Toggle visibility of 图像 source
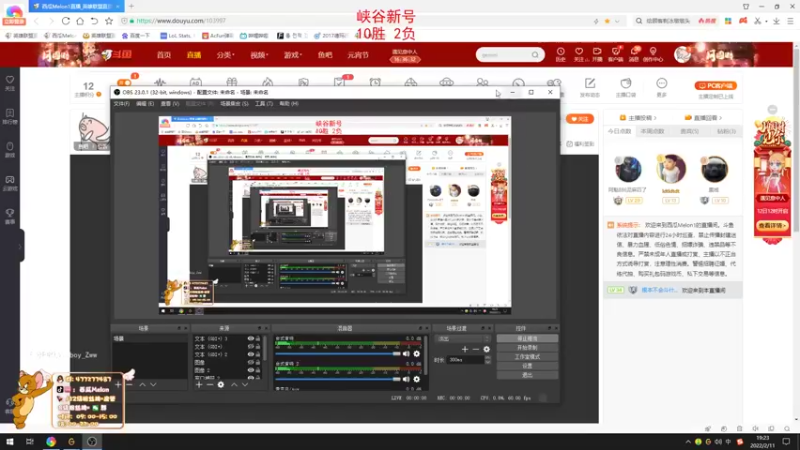 (251, 362)
